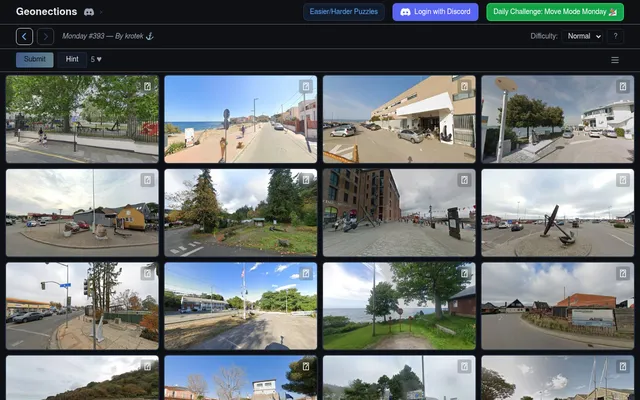Open the Difficulty dropdown set to Normal

582,36
